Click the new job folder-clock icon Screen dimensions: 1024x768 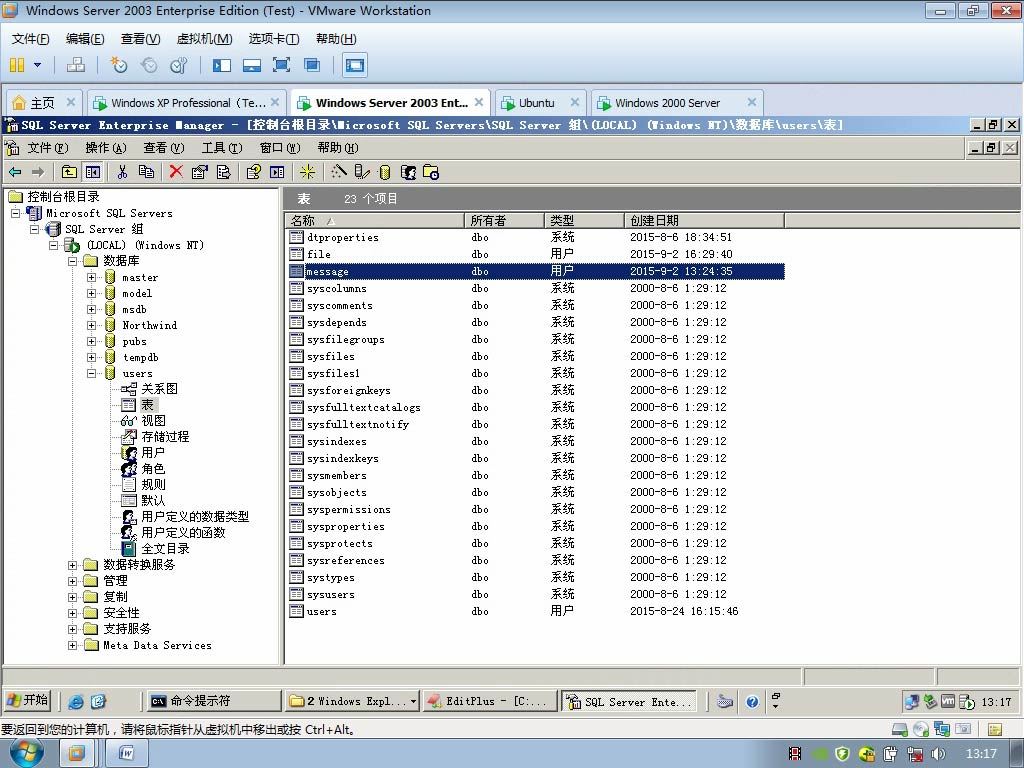pos(431,172)
